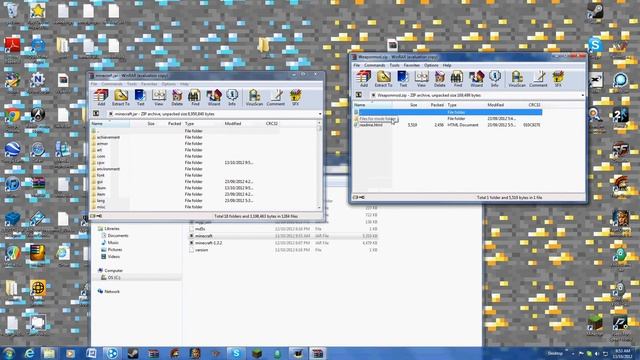This screenshot has width=640, height=360.
Task: Select the font folder in minecraft.jar
Action: point(100,175)
